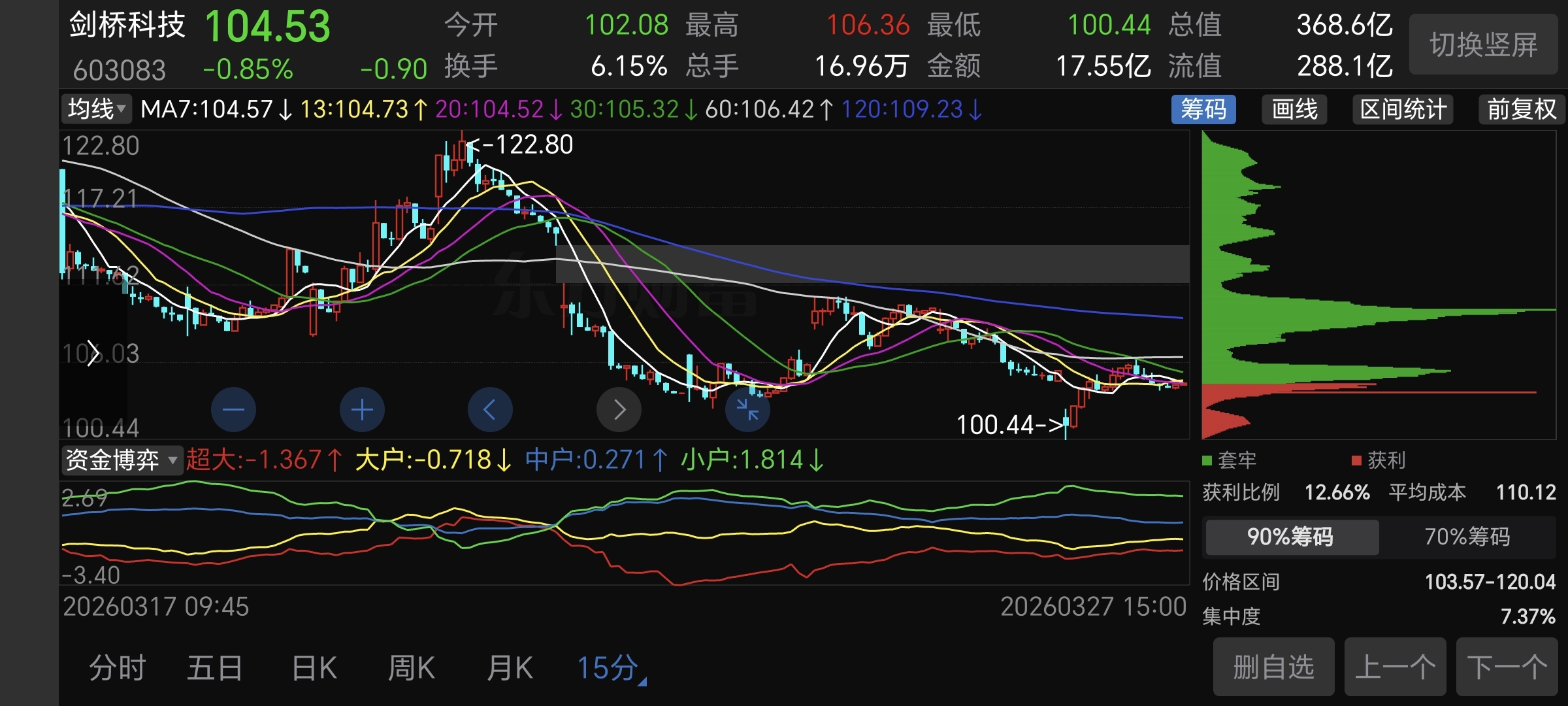
Task: Zoom out chart with minus icon
Action: (233, 410)
